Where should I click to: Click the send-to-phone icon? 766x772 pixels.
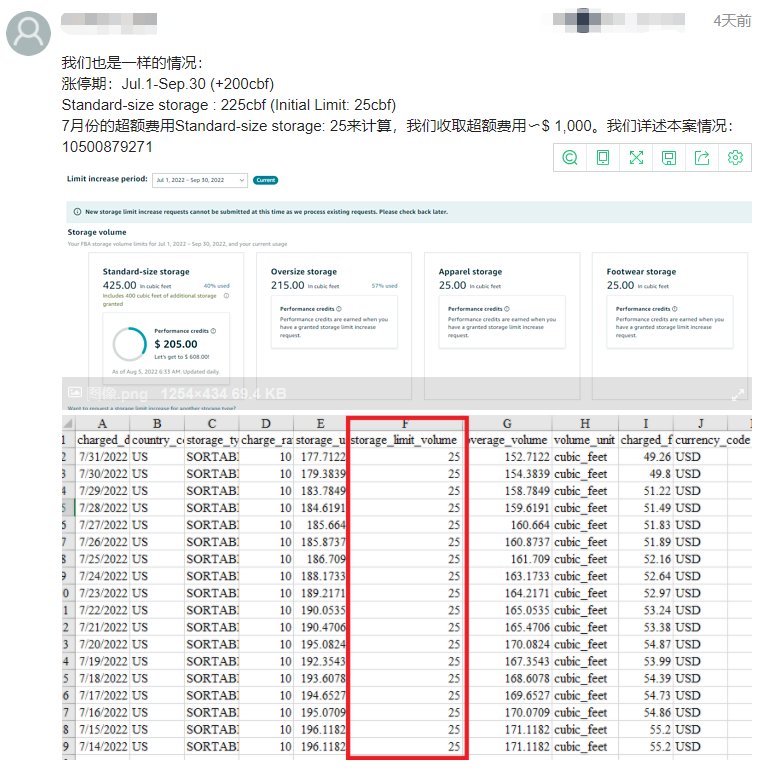tap(603, 157)
